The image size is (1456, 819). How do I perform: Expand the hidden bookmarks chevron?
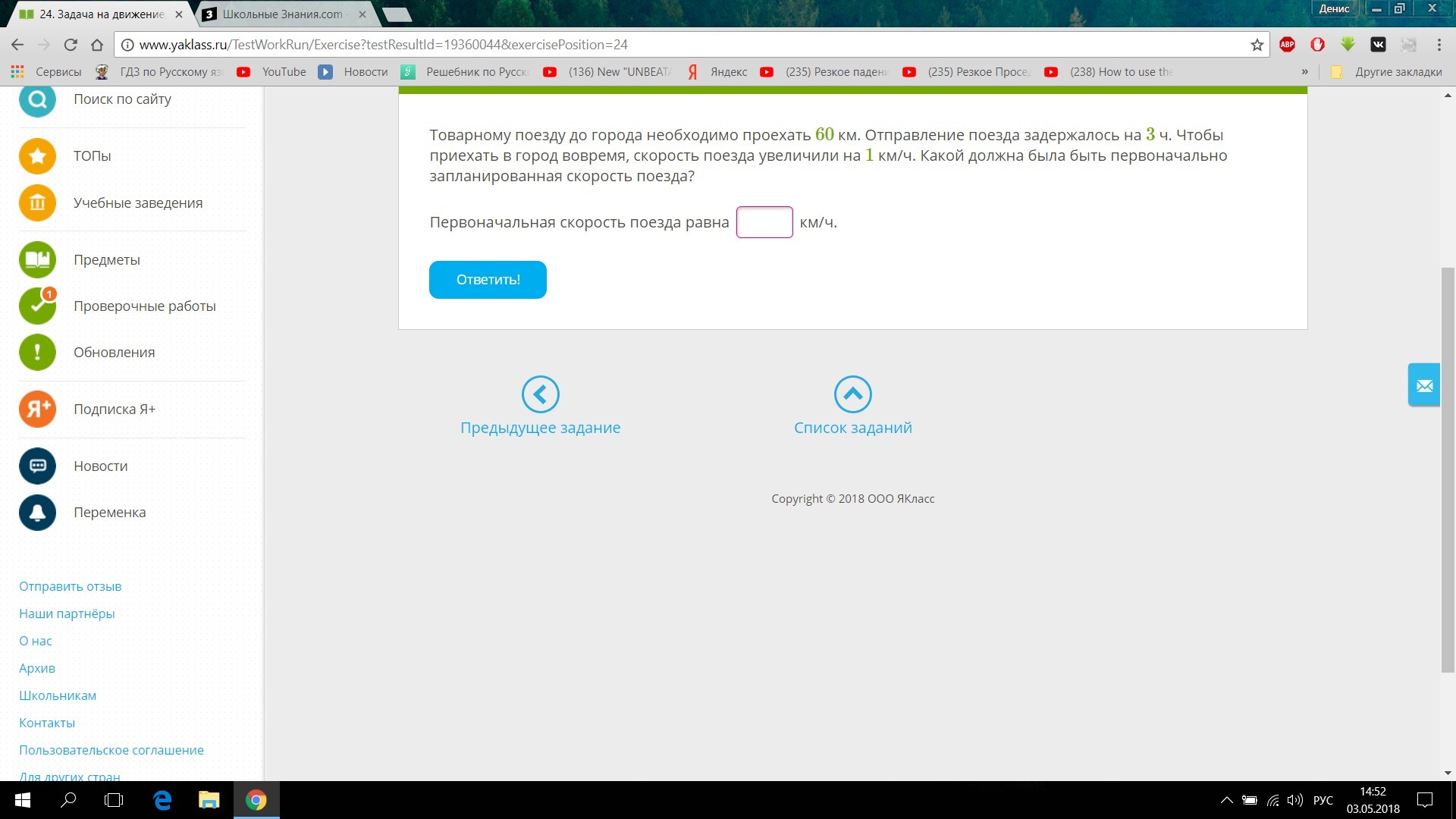tap(1304, 72)
